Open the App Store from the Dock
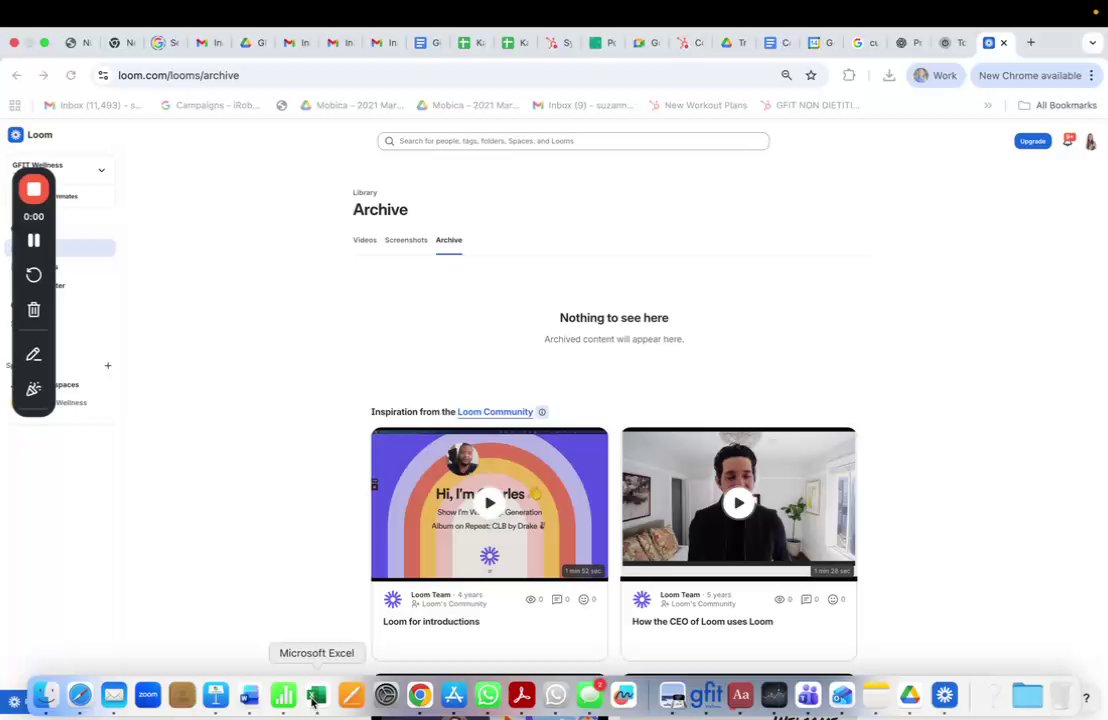Image resolution: width=1108 pixels, height=720 pixels. tap(454, 695)
